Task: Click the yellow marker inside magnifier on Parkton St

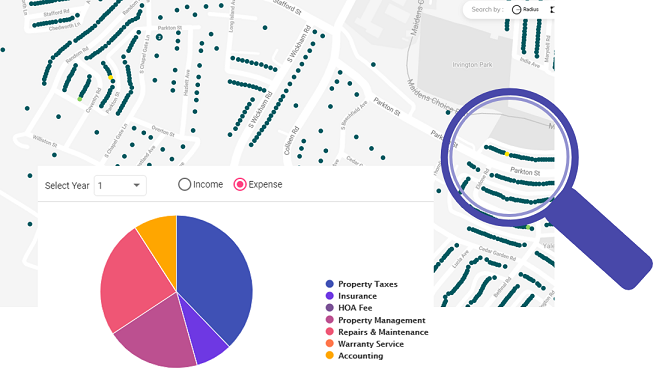Action: tap(507, 154)
